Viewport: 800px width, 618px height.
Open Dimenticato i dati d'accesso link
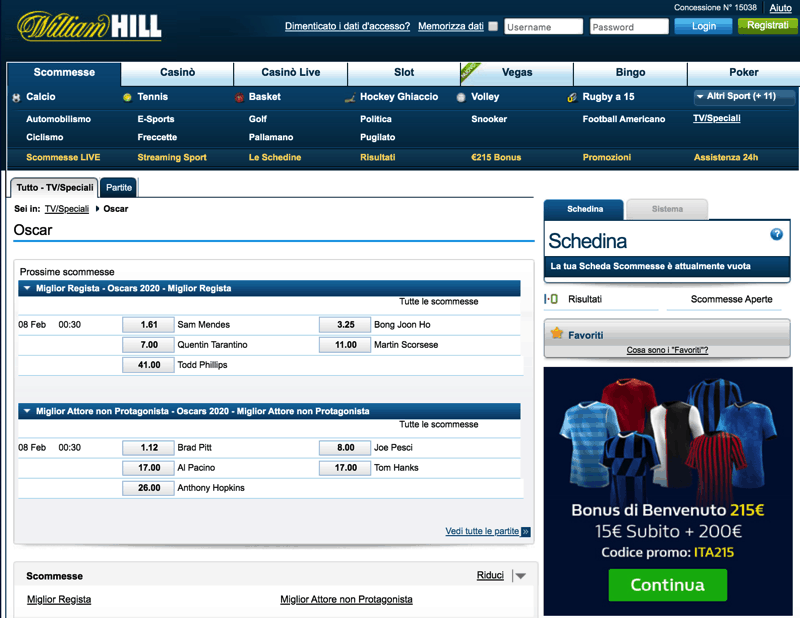click(x=347, y=26)
